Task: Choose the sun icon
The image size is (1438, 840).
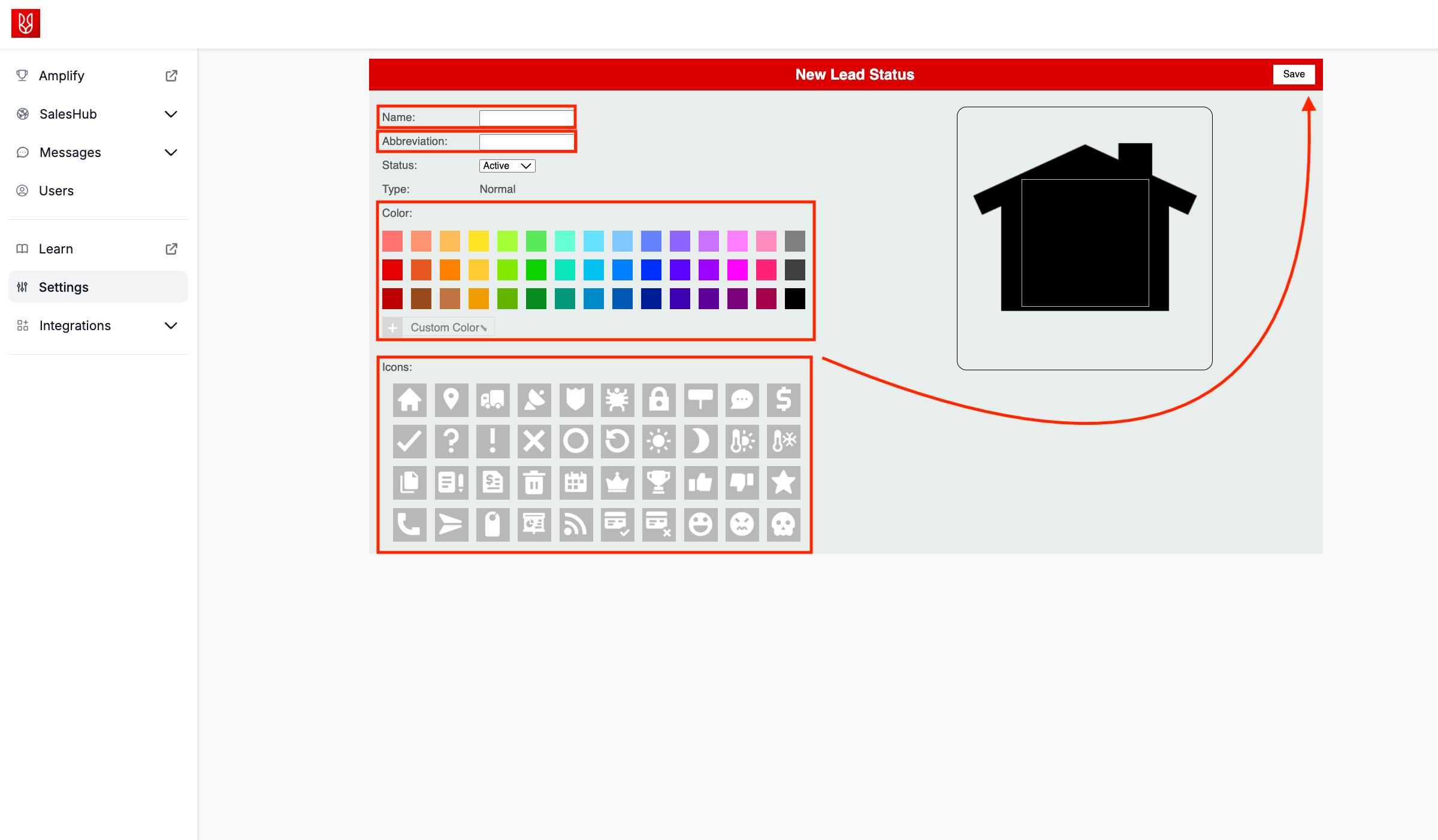Action: coord(659,442)
